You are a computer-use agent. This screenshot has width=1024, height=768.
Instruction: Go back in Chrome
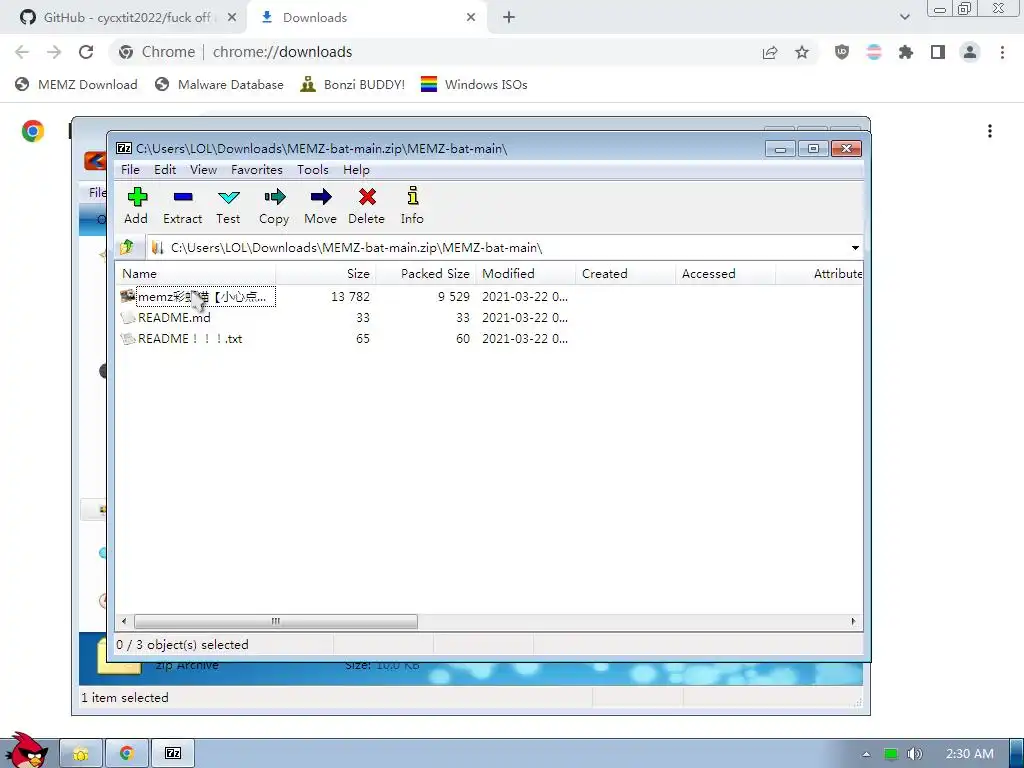22,52
